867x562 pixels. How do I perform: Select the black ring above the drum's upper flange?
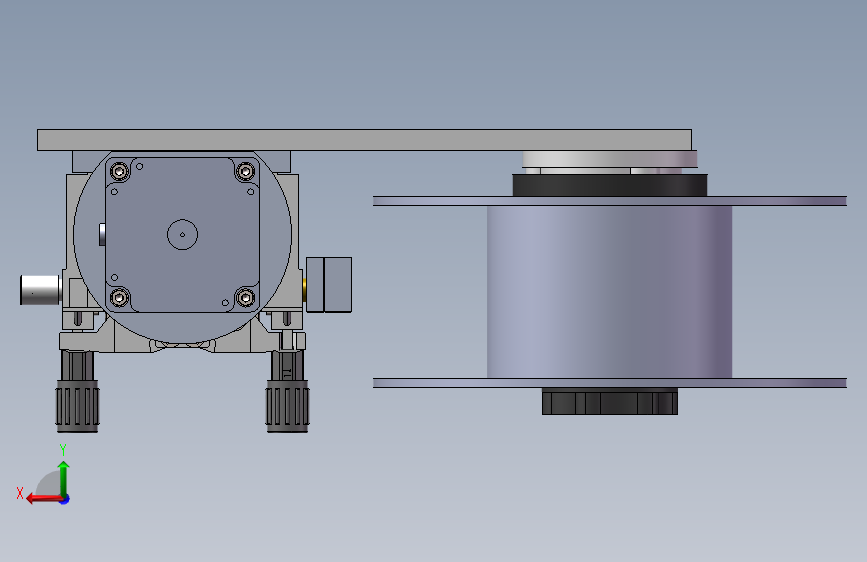pos(609,185)
